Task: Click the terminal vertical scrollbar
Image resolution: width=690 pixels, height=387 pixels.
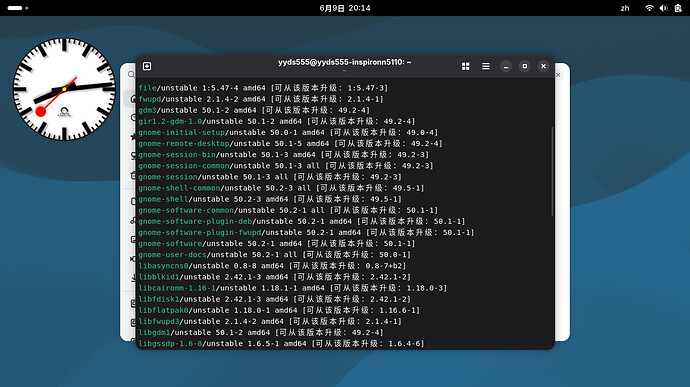Action: point(552,172)
